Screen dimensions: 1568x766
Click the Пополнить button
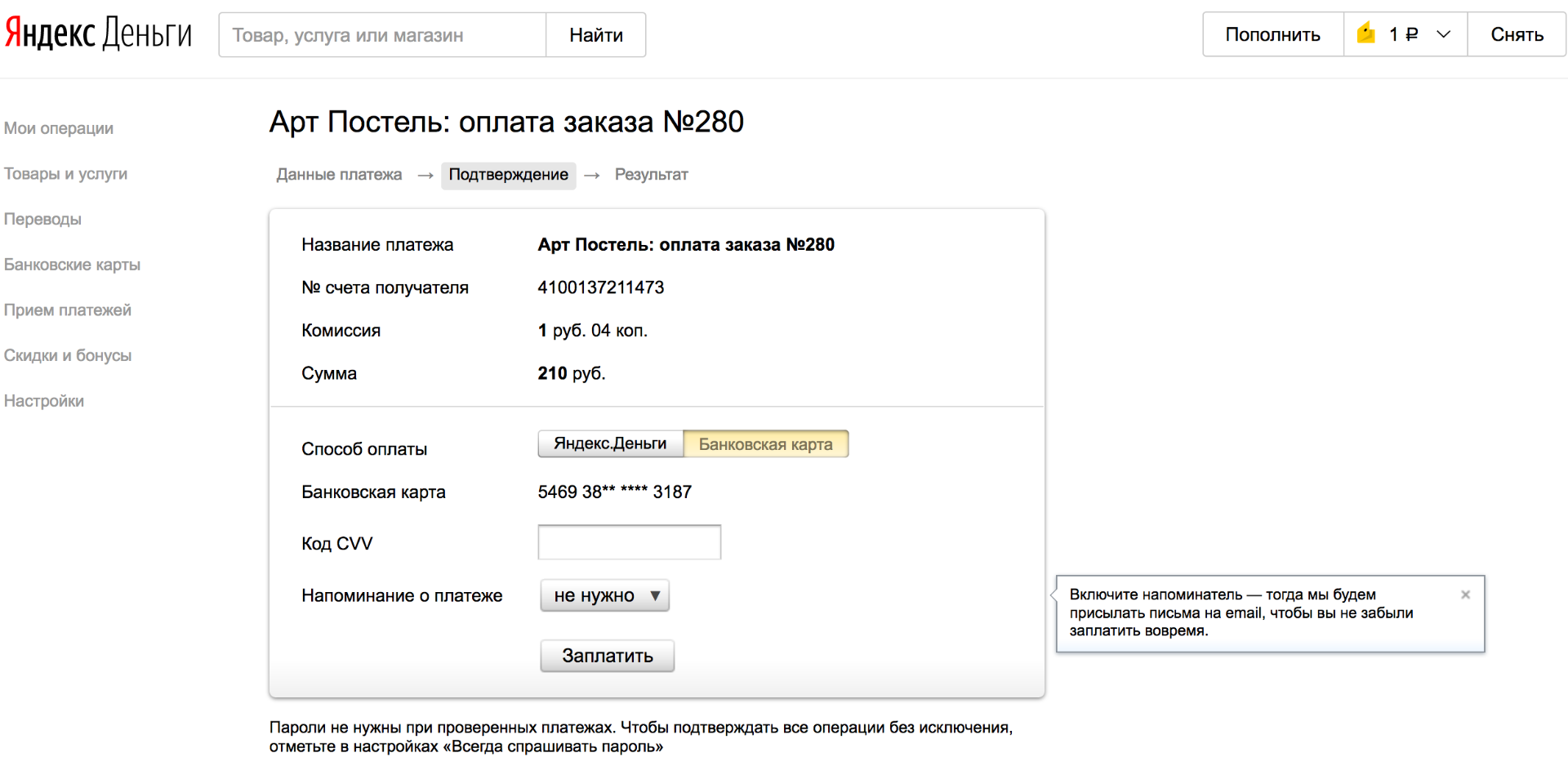[1272, 34]
